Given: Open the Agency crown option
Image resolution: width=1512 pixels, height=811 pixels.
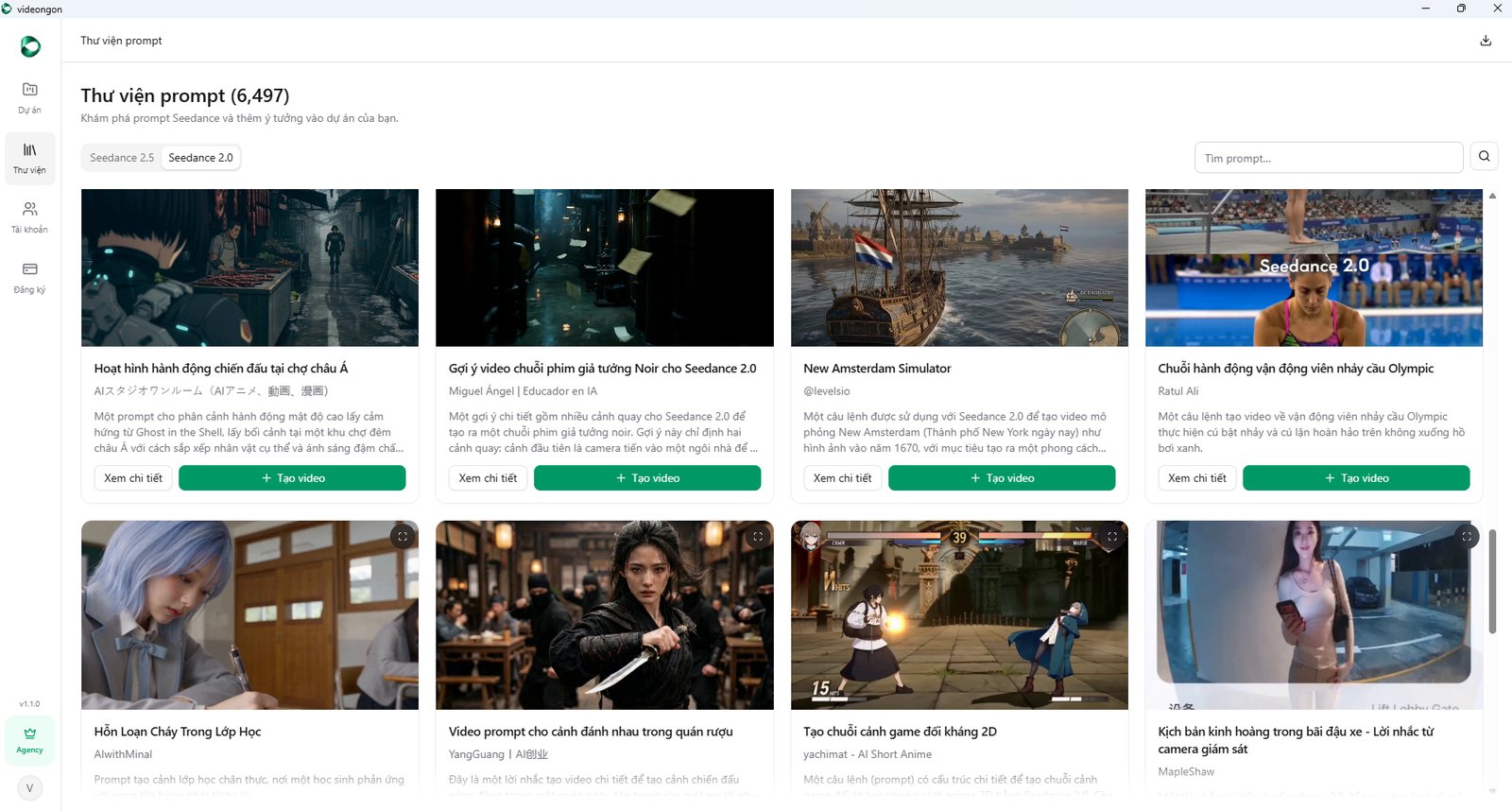Looking at the screenshot, I should tap(30, 740).
